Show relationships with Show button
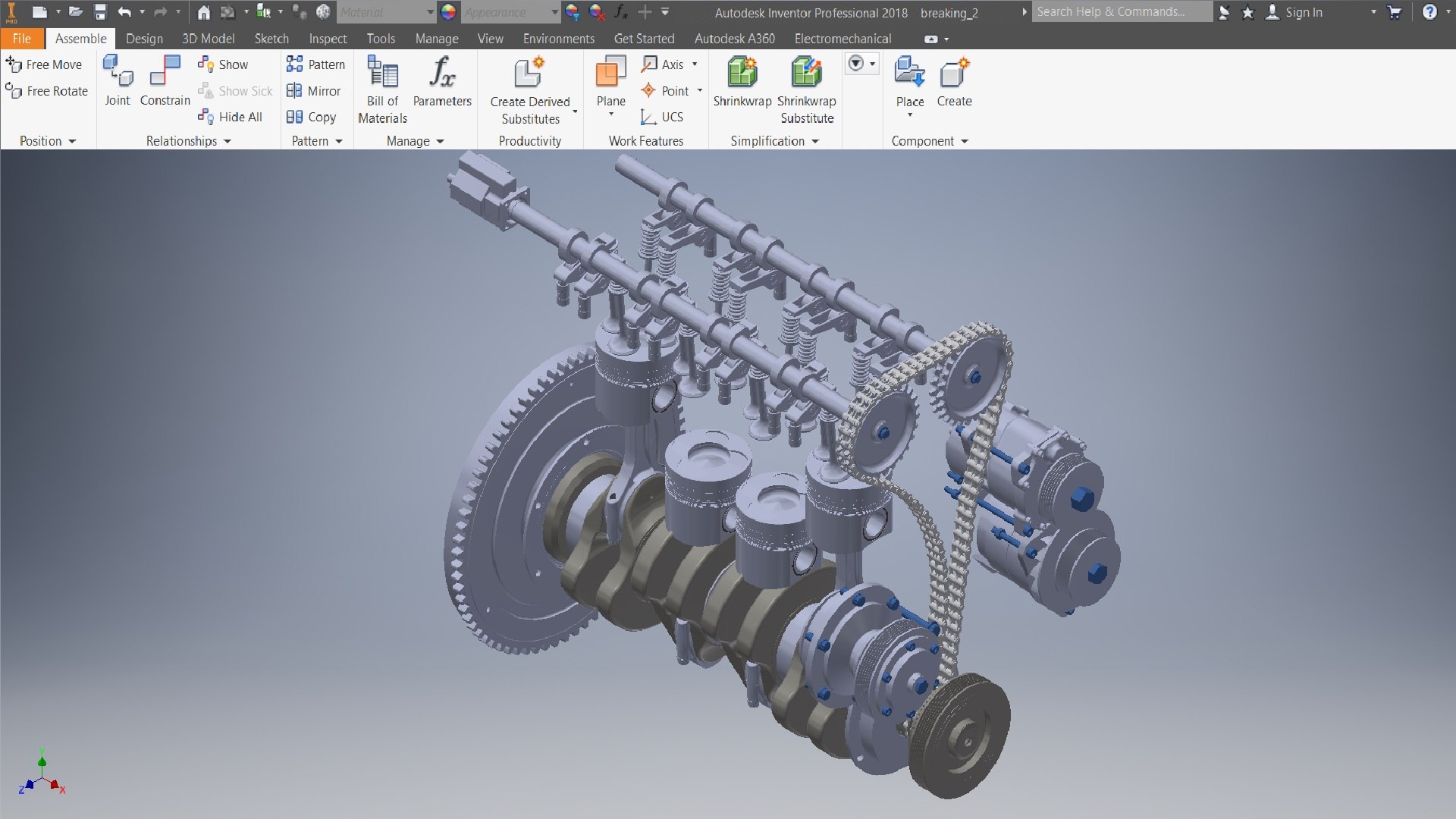Viewport: 1456px width, 819px height. coord(222,64)
